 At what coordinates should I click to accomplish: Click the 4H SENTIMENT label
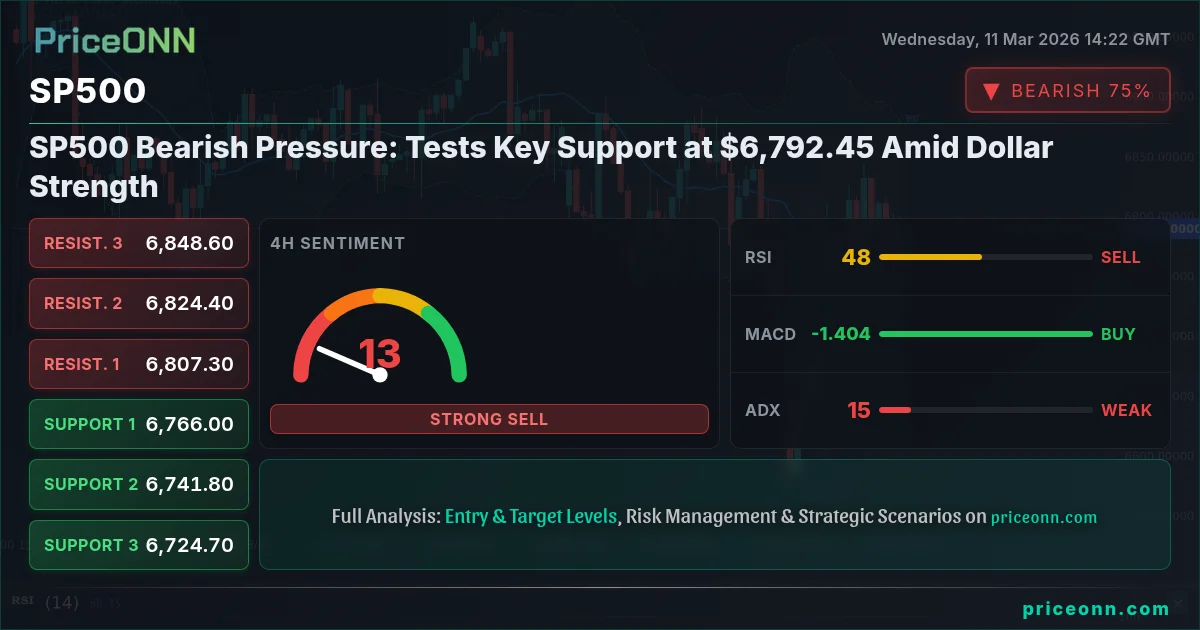pos(338,243)
